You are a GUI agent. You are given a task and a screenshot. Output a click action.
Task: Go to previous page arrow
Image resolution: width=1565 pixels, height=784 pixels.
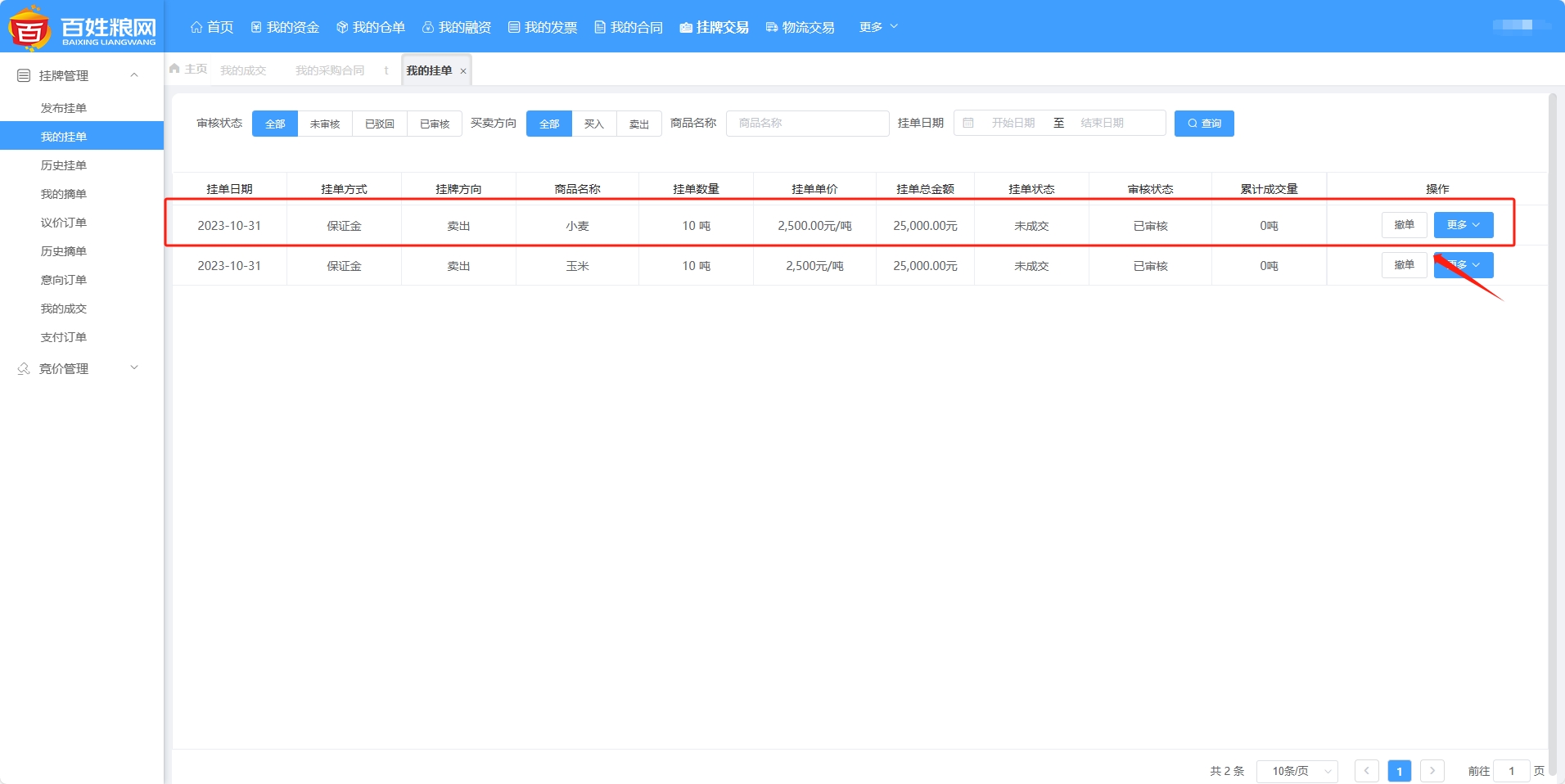pyautogui.click(x=1366, y=771)
